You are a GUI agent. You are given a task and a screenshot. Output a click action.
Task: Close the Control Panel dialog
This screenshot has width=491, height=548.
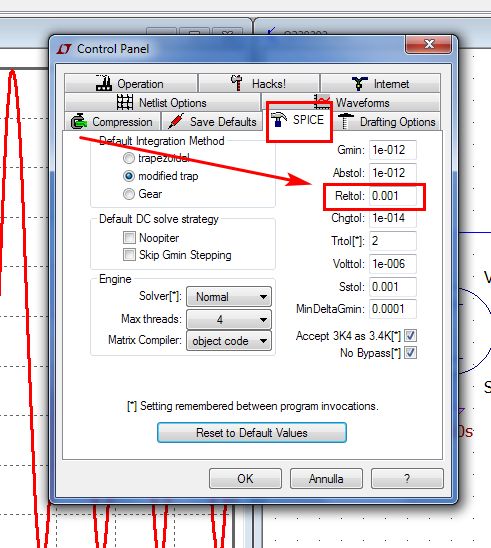428,44
